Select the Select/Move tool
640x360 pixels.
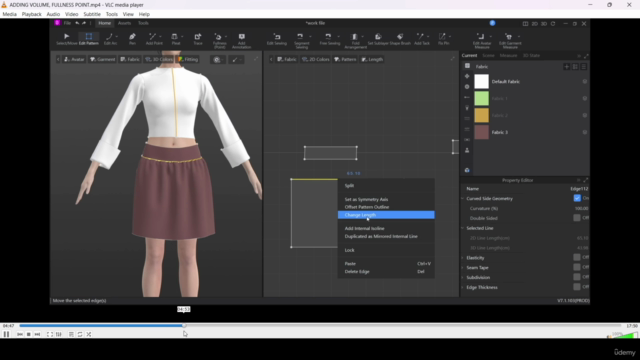pos(66,39)
